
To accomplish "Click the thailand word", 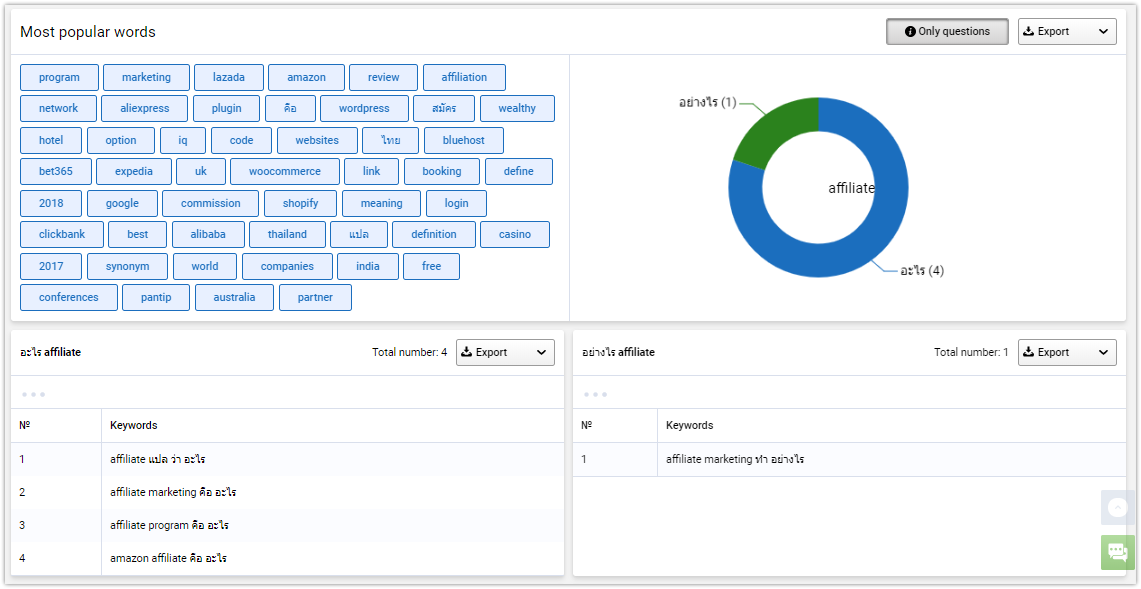I will [287, 234].
